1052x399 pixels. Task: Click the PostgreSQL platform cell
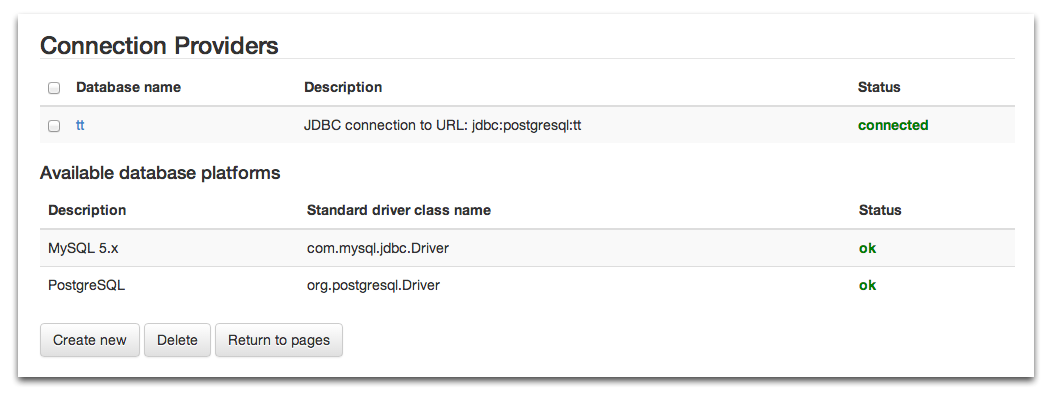coord(87,286)
